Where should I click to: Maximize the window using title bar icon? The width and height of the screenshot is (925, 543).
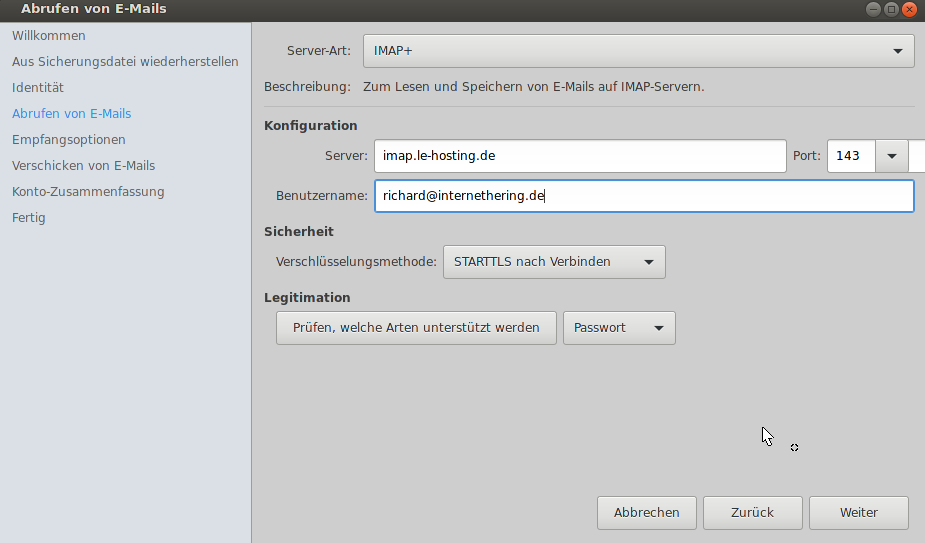(x=891, y=9)
